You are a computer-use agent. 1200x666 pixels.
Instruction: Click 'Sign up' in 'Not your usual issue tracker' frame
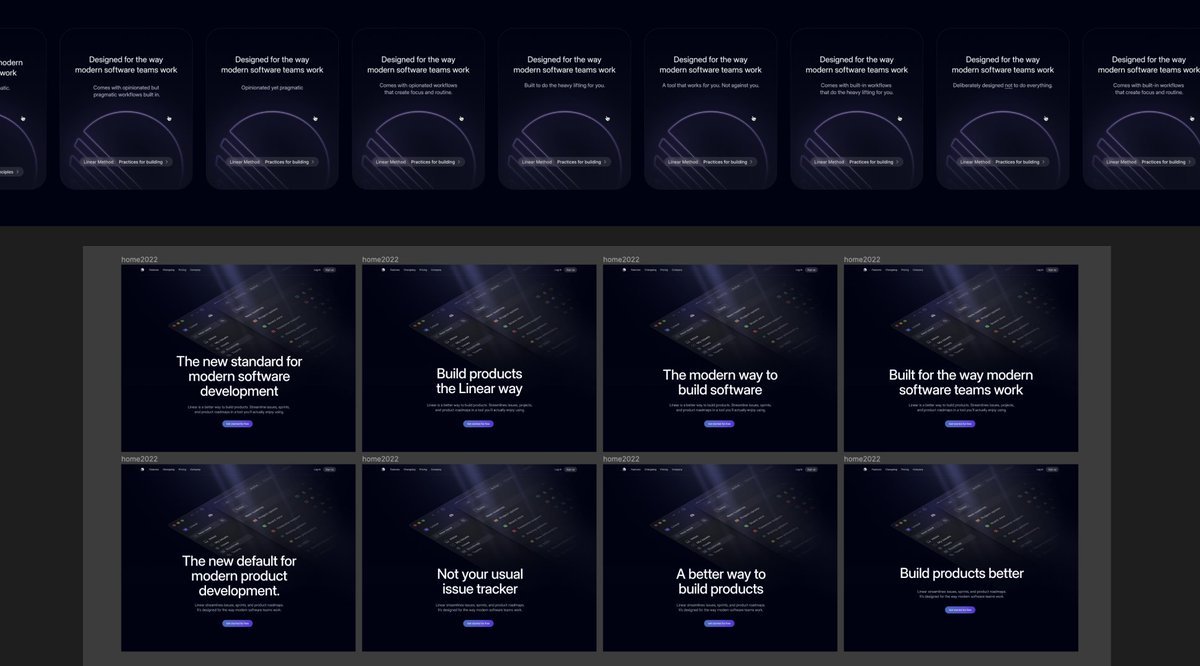570,469
